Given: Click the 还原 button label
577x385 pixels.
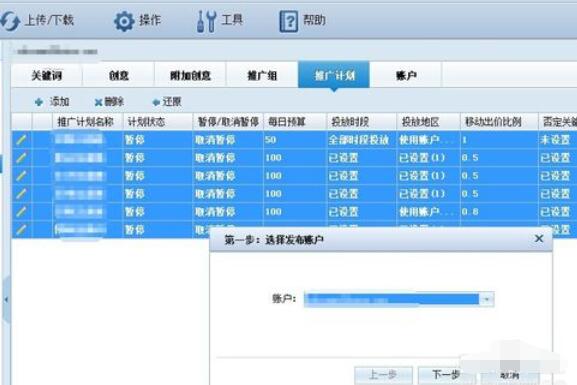Looking at the screenshot, I should click(172, 102).
